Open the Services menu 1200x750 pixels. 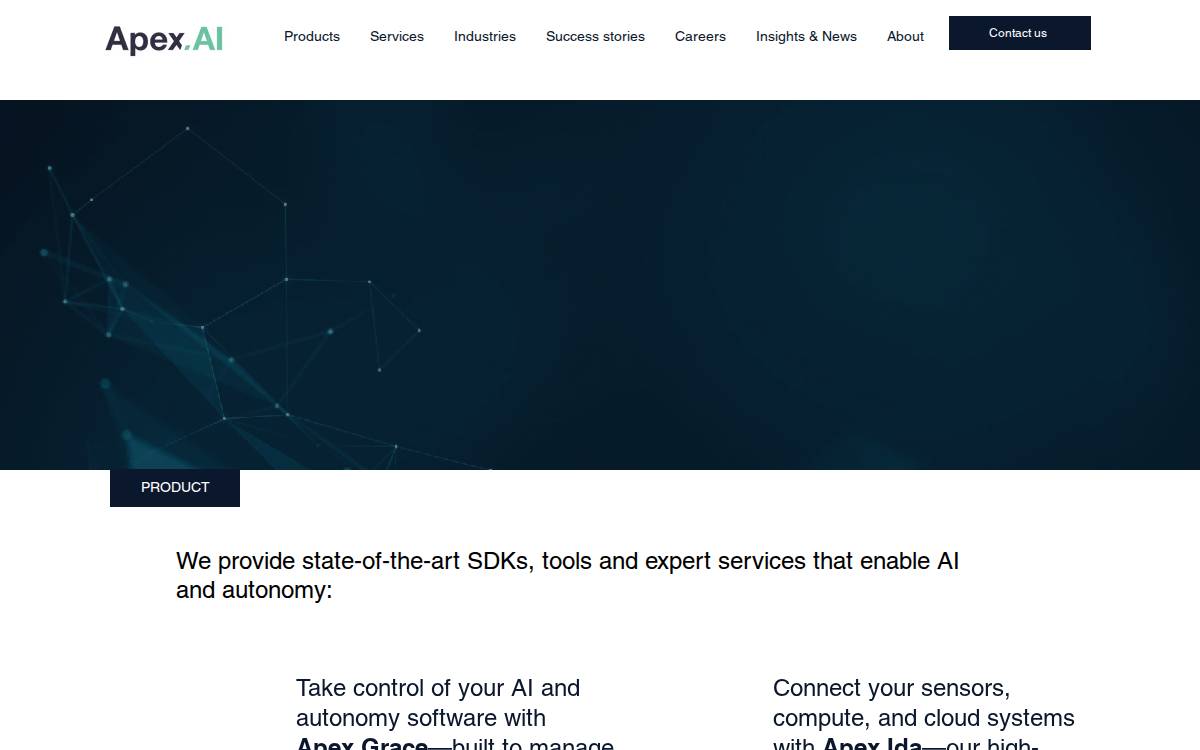point(397,36)
